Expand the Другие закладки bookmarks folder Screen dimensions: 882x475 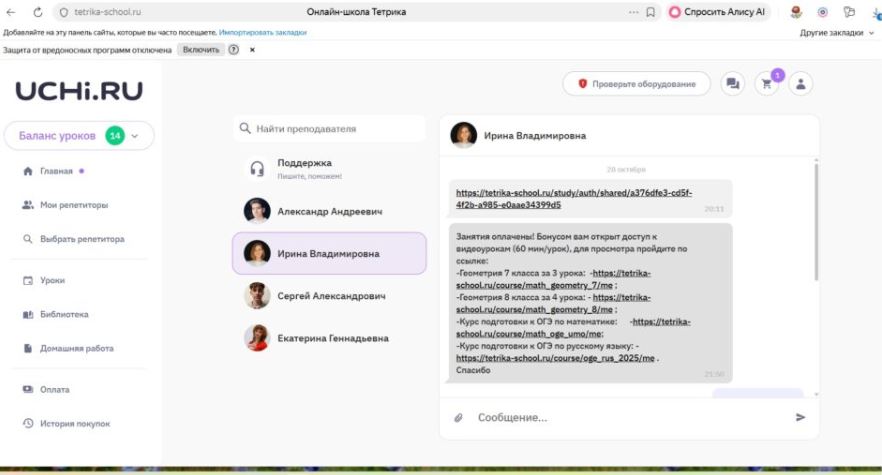click(x=835, y=32)
